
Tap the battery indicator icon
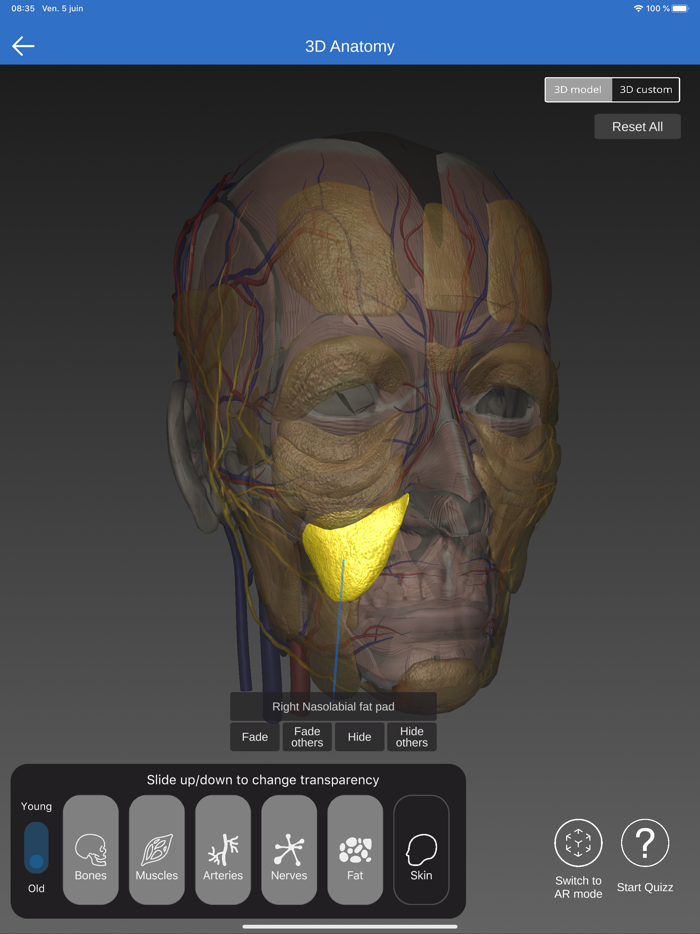[680, 8]
